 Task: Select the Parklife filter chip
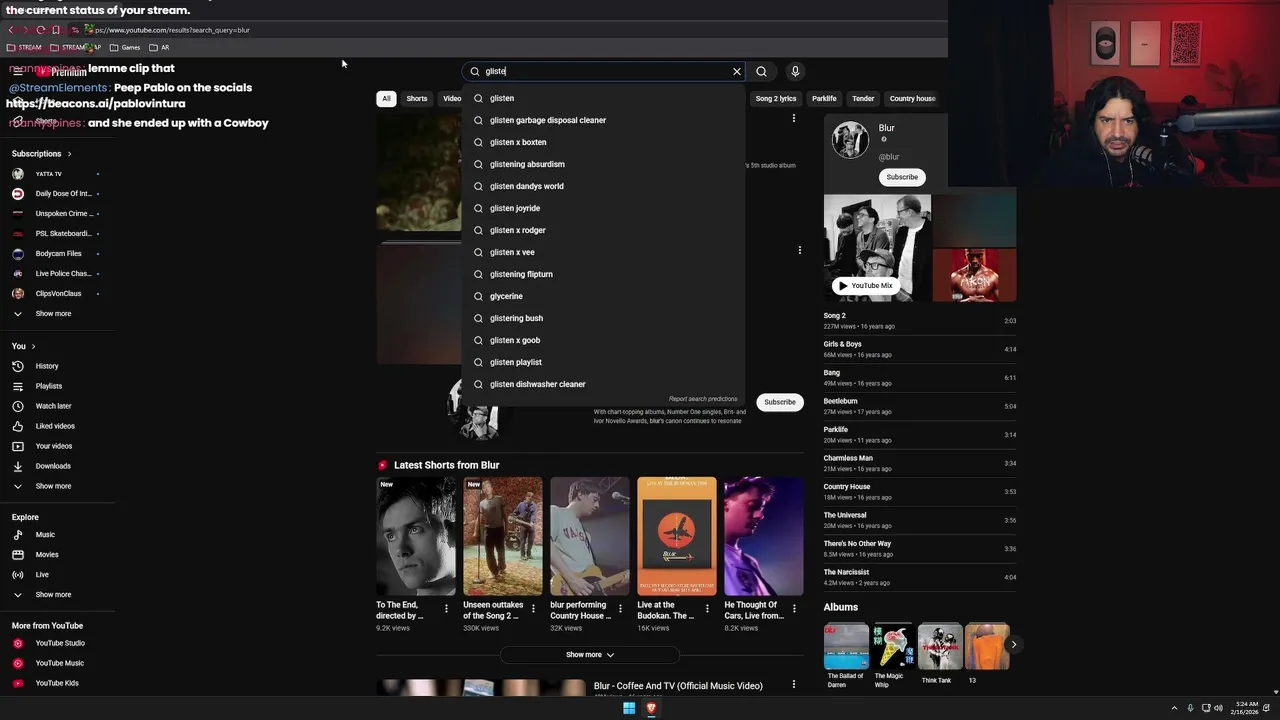tap(824, 99)
